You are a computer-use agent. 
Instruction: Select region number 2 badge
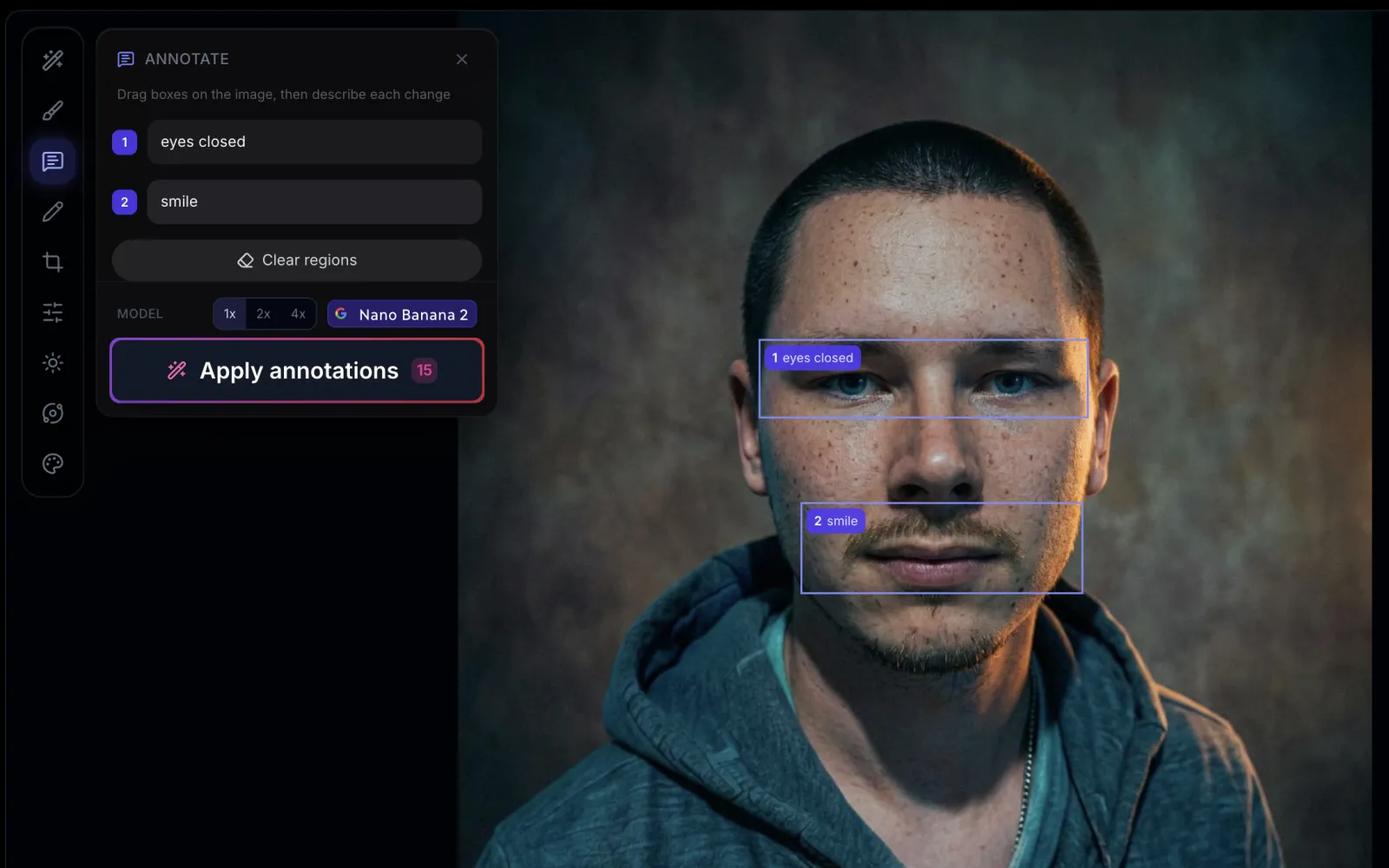(x=124, y=202)
